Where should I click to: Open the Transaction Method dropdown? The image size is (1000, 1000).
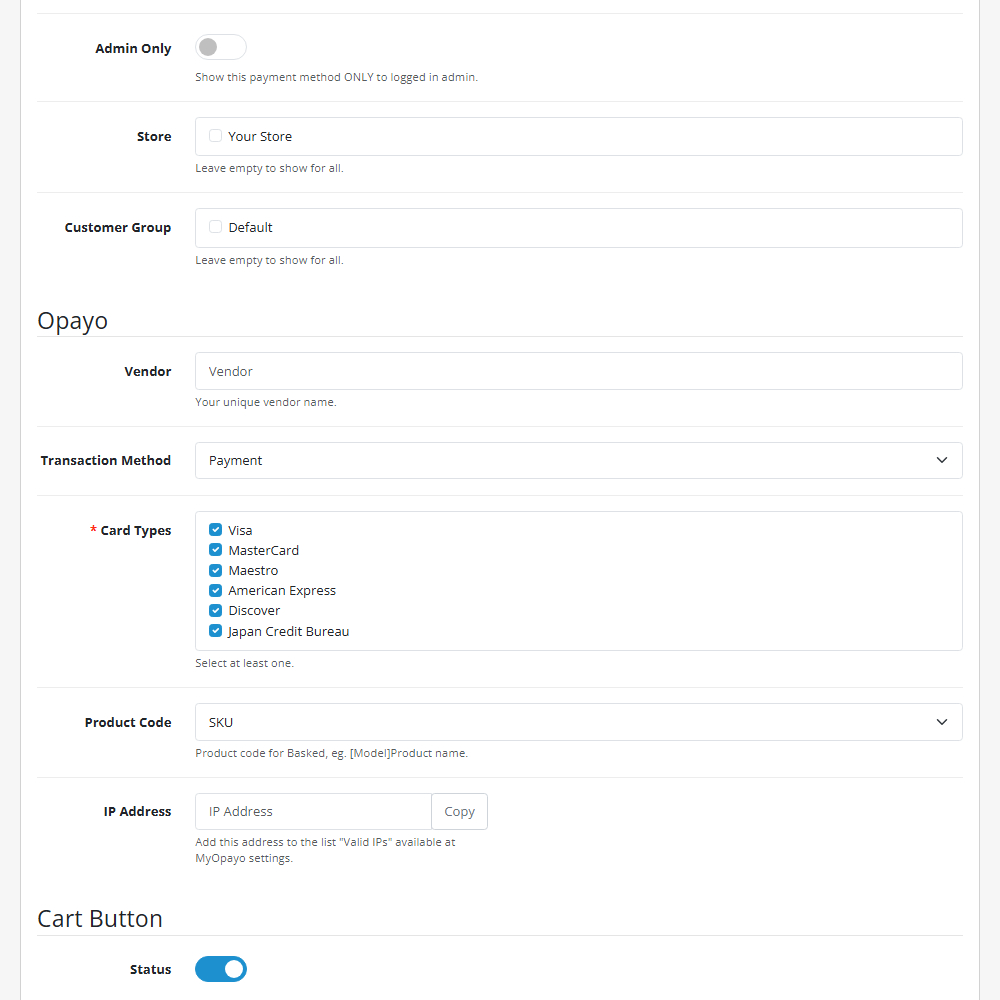pos(578,460)
